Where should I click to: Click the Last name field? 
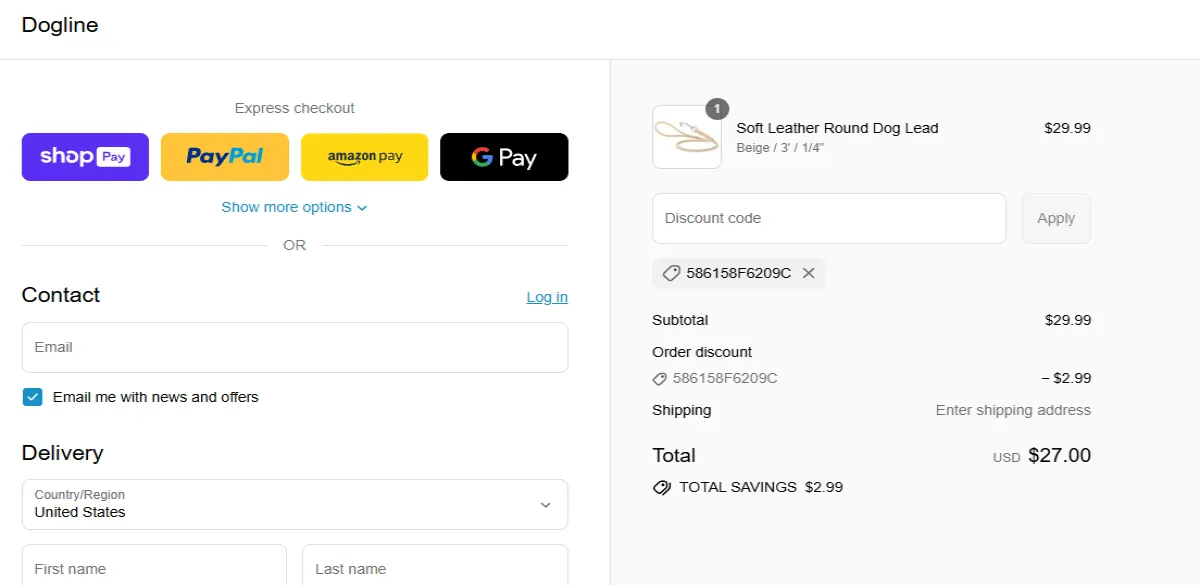tap(435, 568)
